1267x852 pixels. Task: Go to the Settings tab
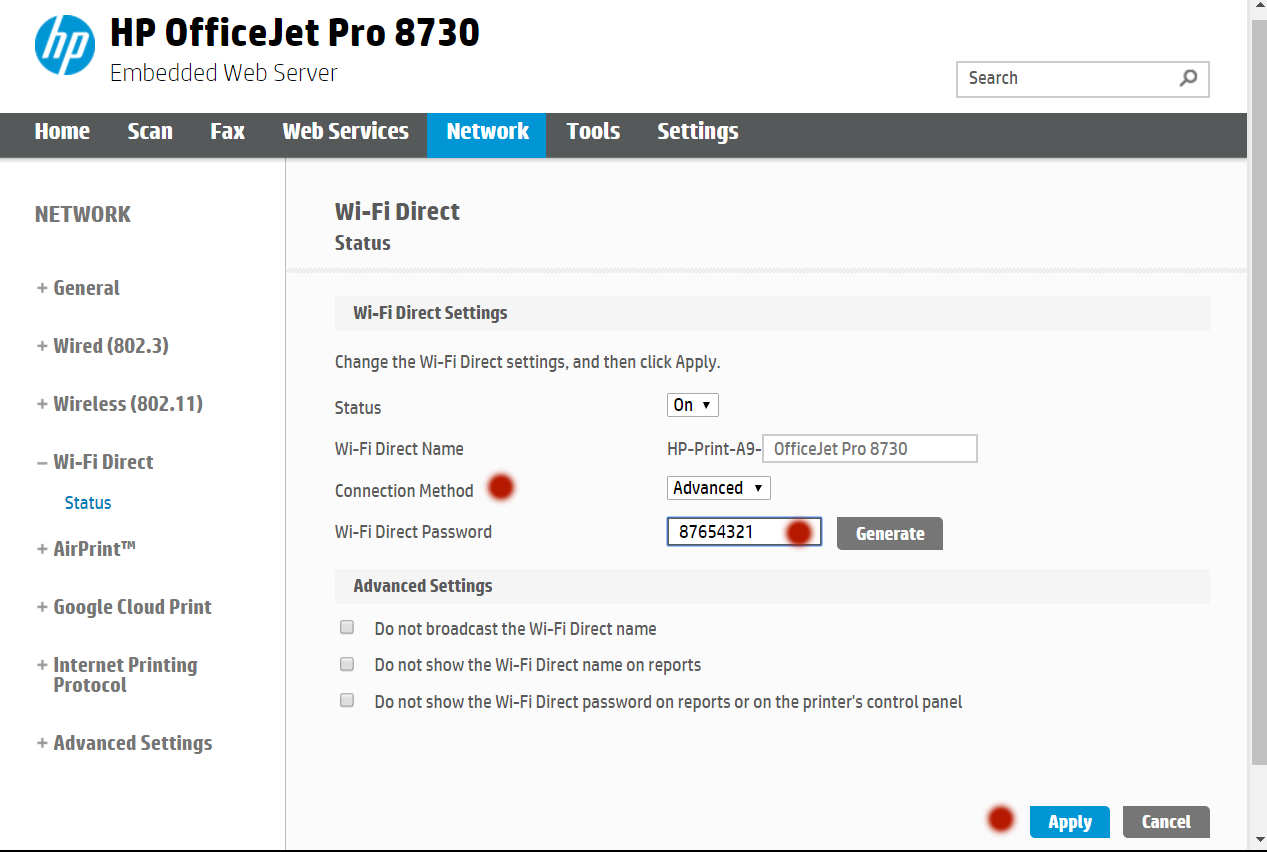[x=697, y=131]
